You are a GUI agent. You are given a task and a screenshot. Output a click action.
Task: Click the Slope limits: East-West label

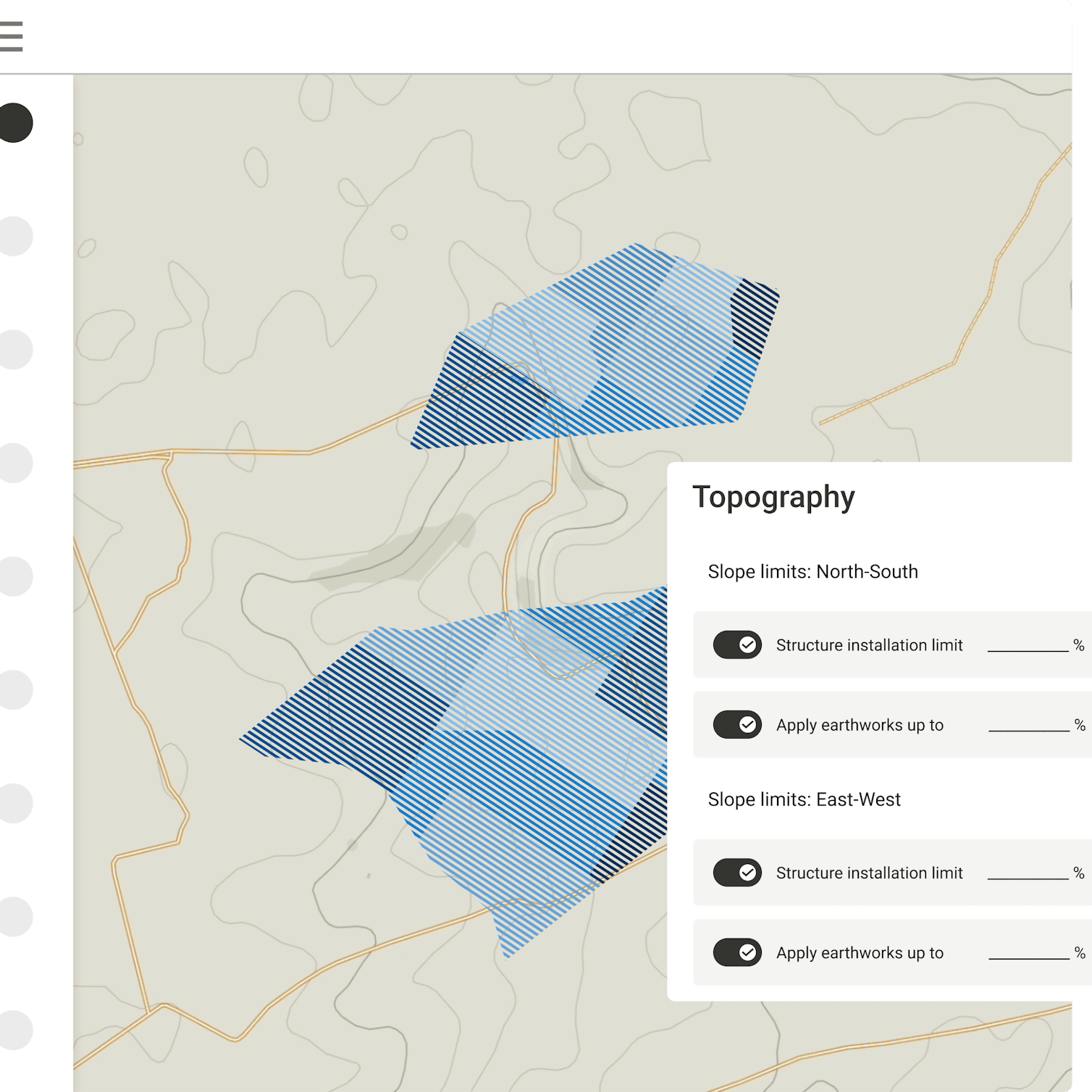(804, 799)
